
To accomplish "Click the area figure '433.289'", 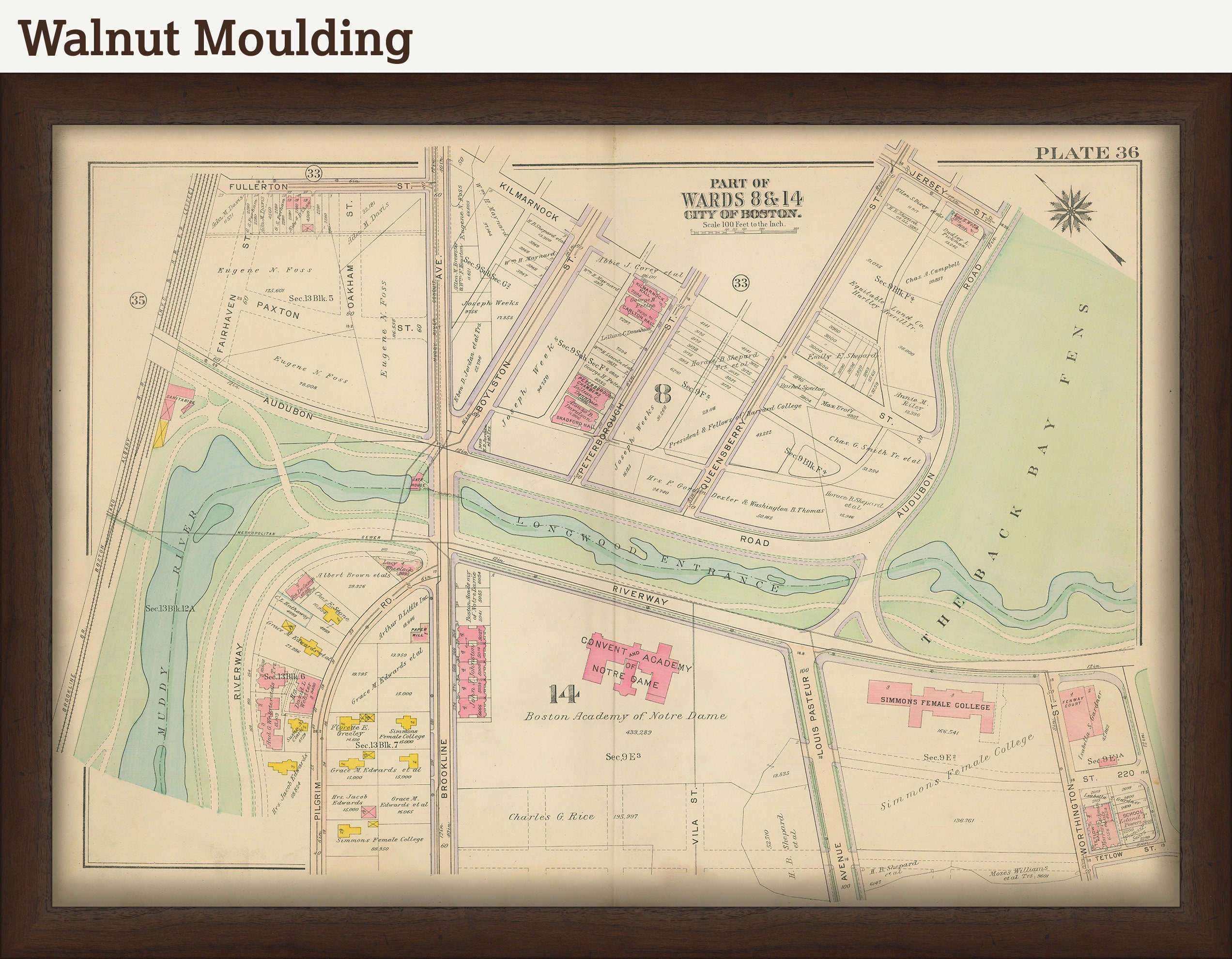I will click(x=639, y=733).
